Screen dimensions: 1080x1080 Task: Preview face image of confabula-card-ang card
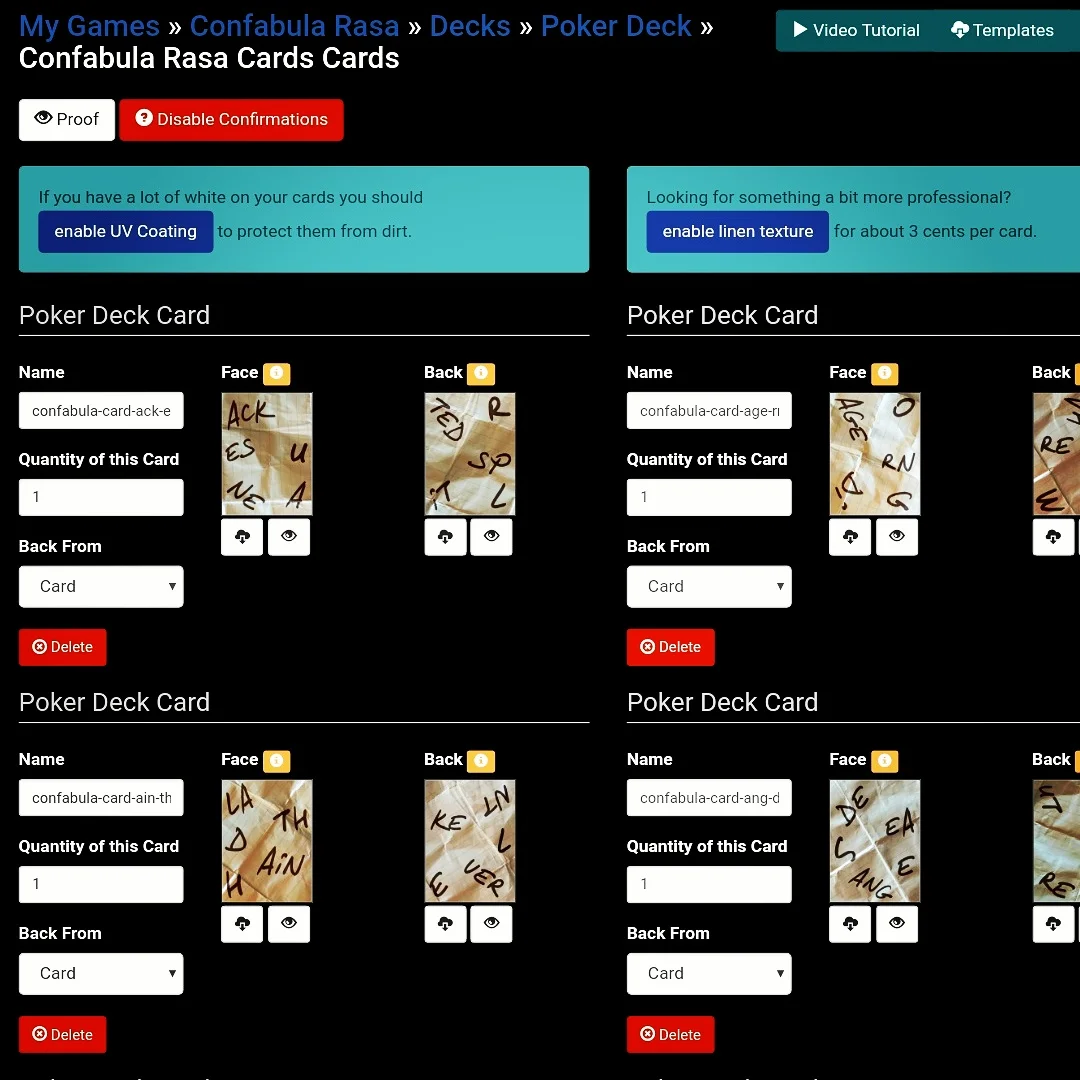coord(897,924)
